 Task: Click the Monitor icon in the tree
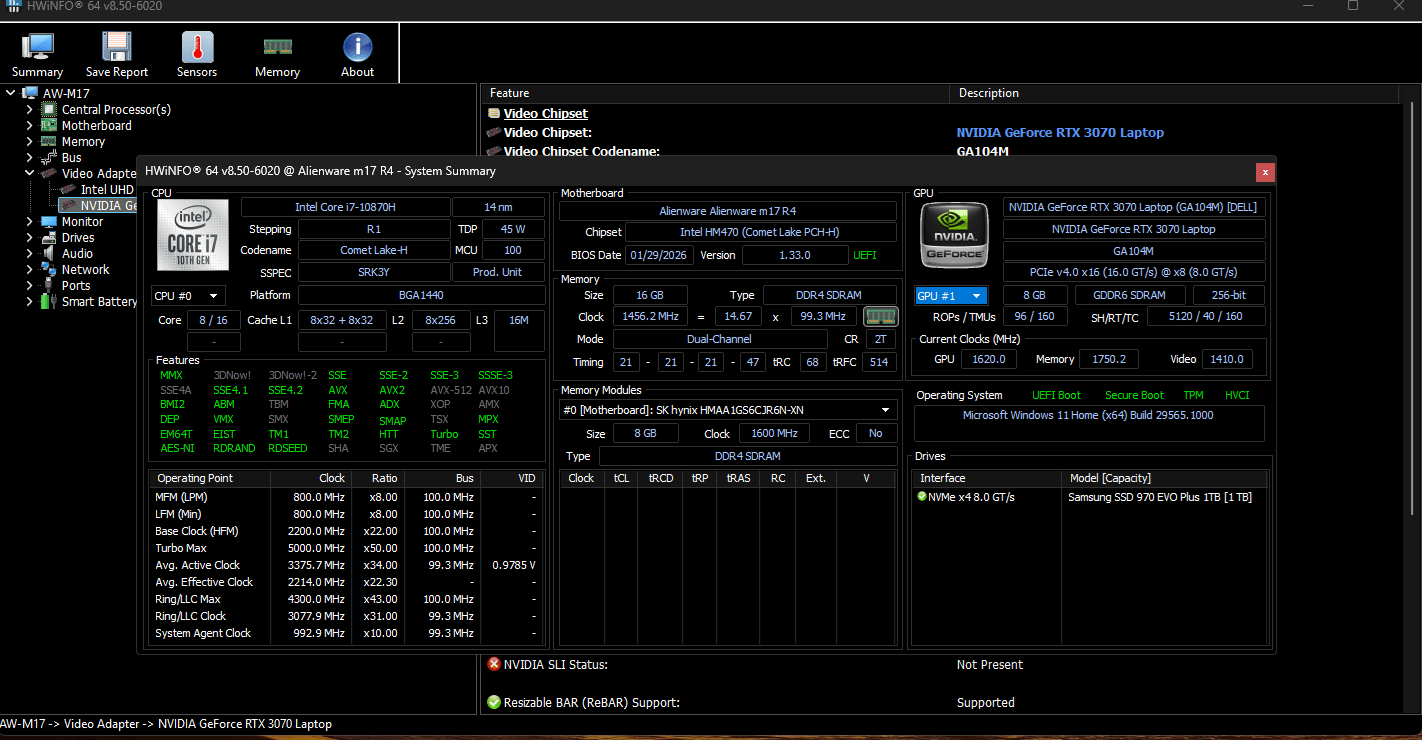[48, 222]
